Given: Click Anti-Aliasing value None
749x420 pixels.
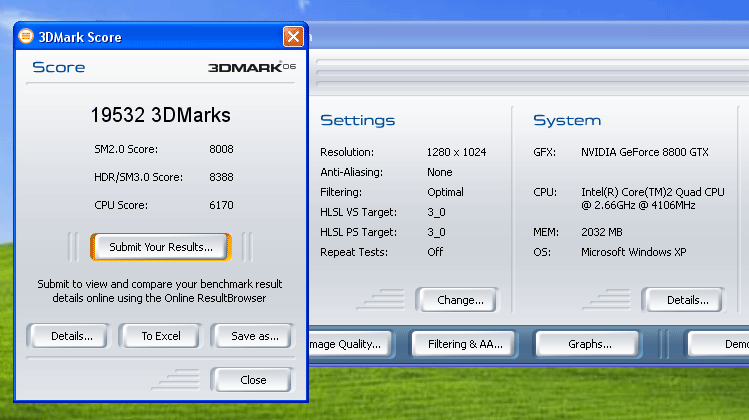Looking at the screenshot, I should tap(439, 172).
